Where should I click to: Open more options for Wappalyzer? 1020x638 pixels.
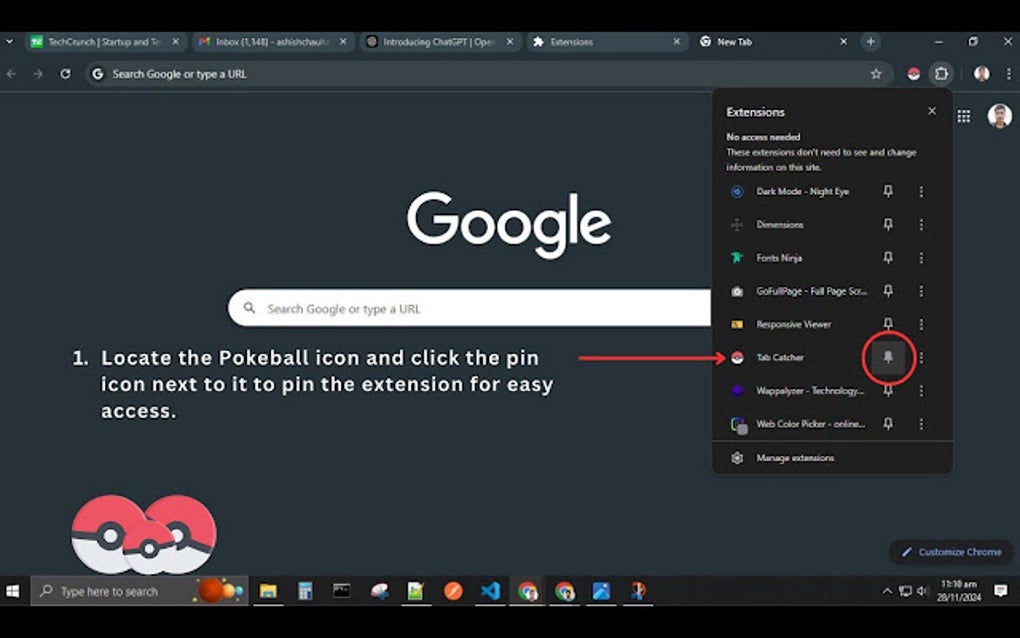(921, 390)
